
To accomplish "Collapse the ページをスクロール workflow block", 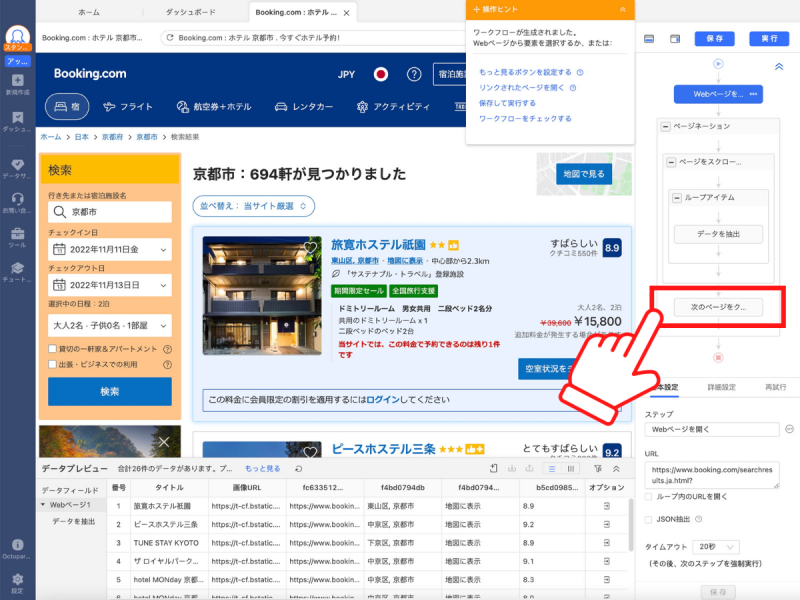I will 671,162.
